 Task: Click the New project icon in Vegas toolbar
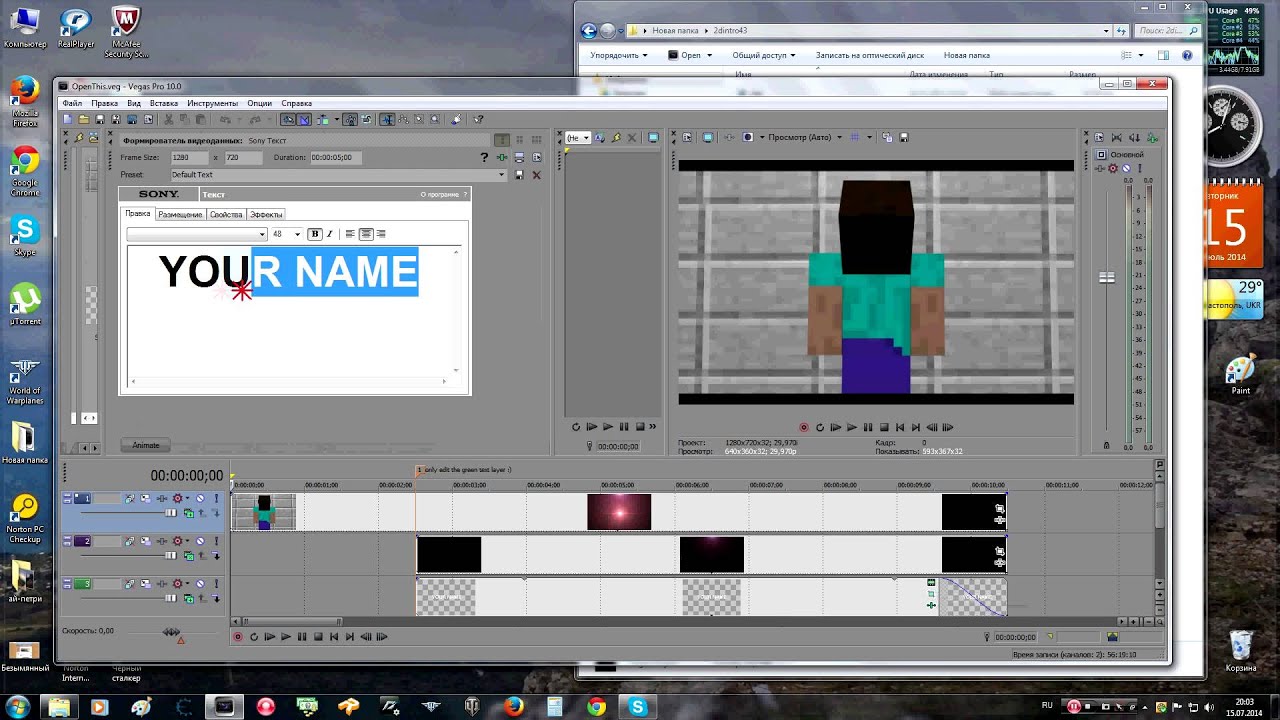[68, 119]
